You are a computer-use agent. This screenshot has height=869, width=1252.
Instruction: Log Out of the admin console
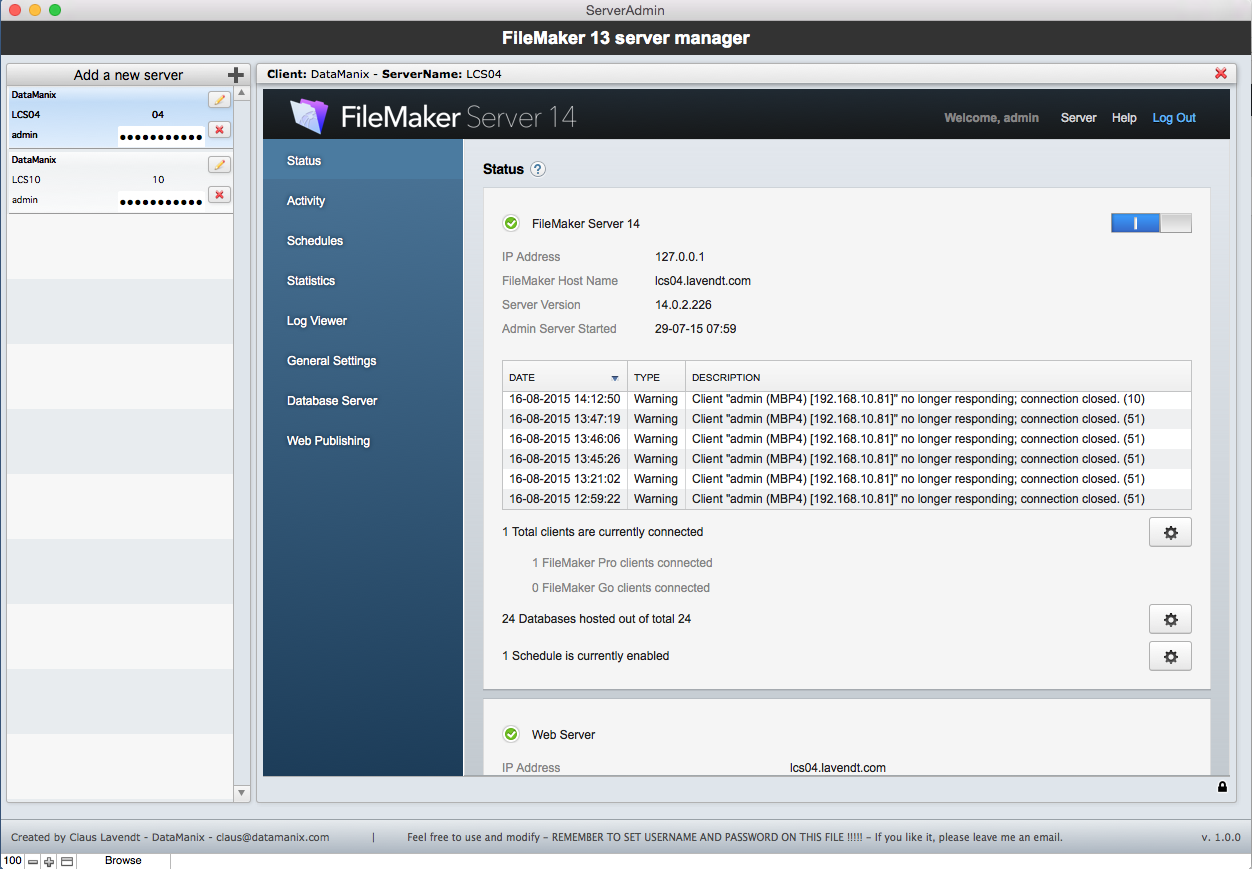pos(1174,117)
